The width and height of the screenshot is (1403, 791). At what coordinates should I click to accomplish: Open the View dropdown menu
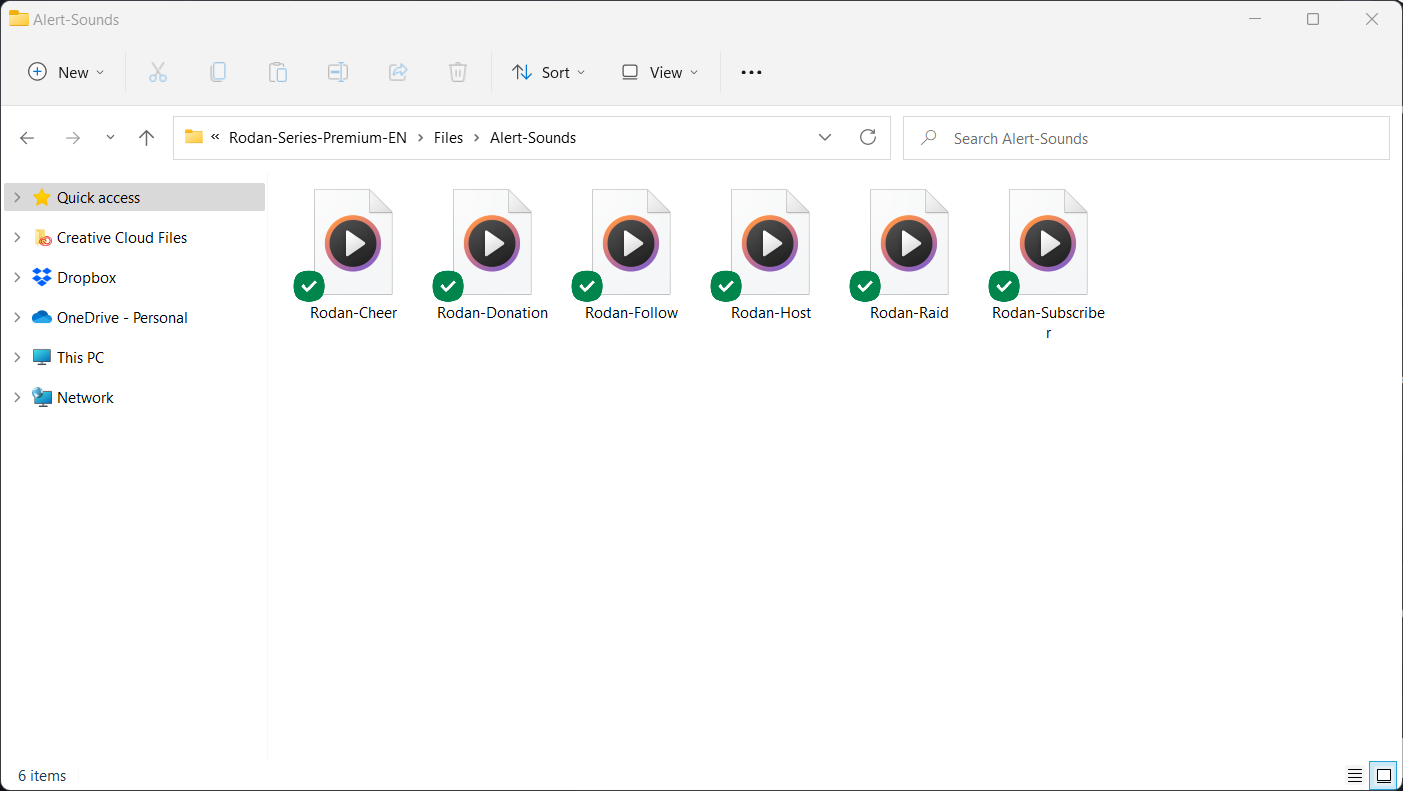[660, 72]
